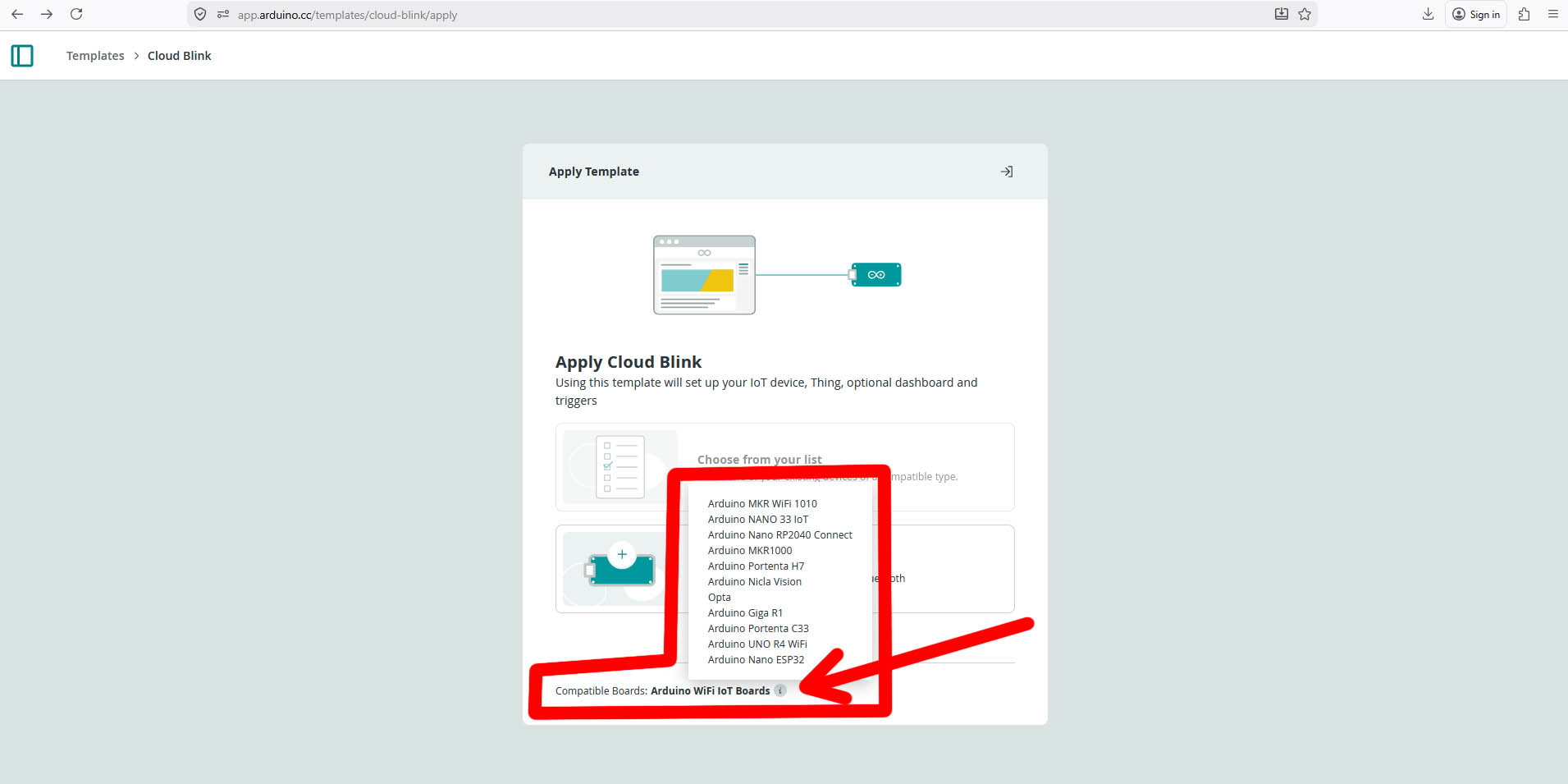Open the browser extensions menu
This screenshot has height=784, width=1568.
pos(1524,14)
